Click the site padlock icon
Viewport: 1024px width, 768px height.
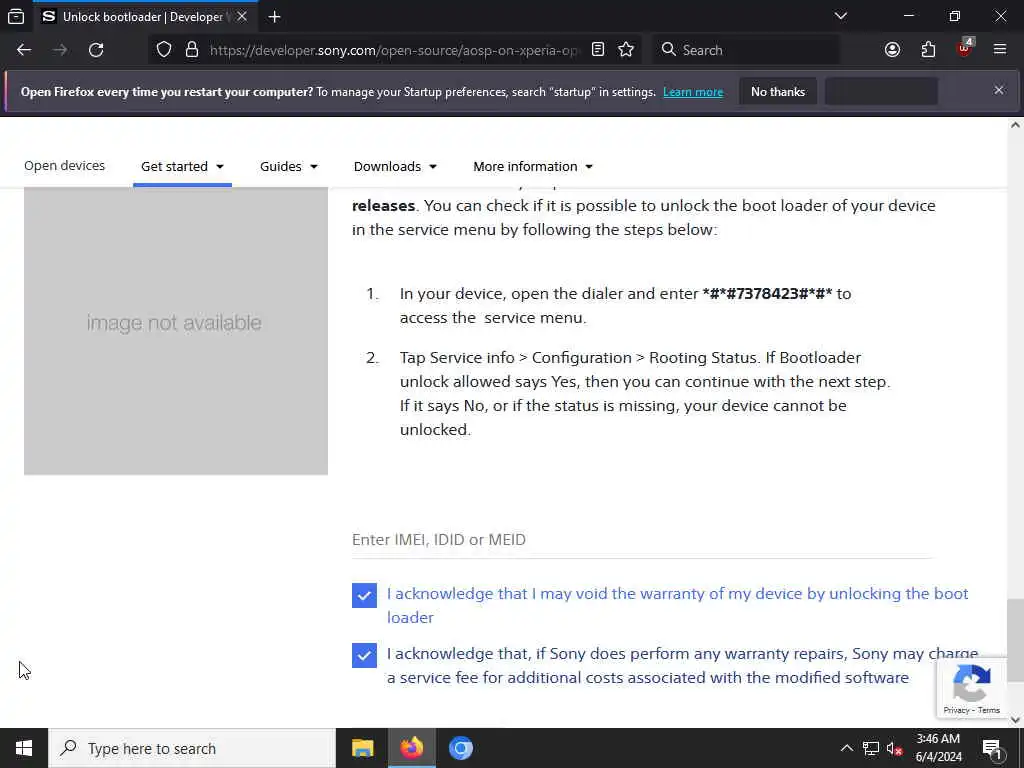[192, 50]
